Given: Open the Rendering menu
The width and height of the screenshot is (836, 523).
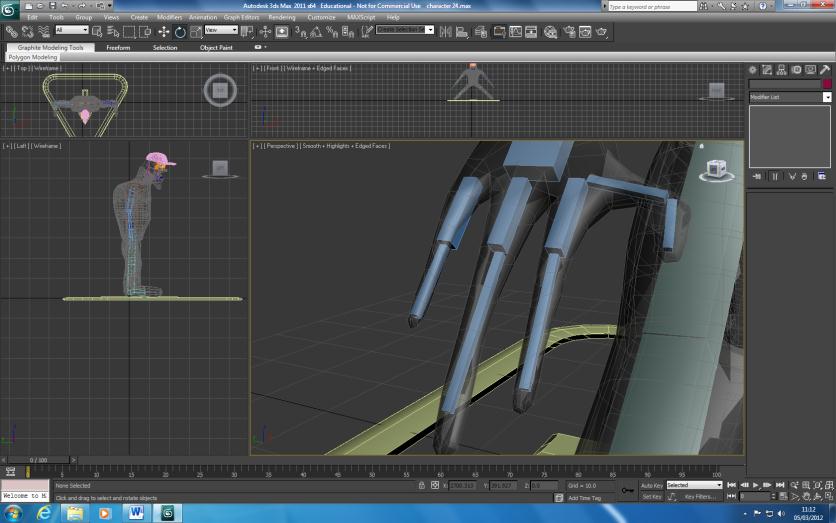Looking at the screenshot, I should coord(282,18).
